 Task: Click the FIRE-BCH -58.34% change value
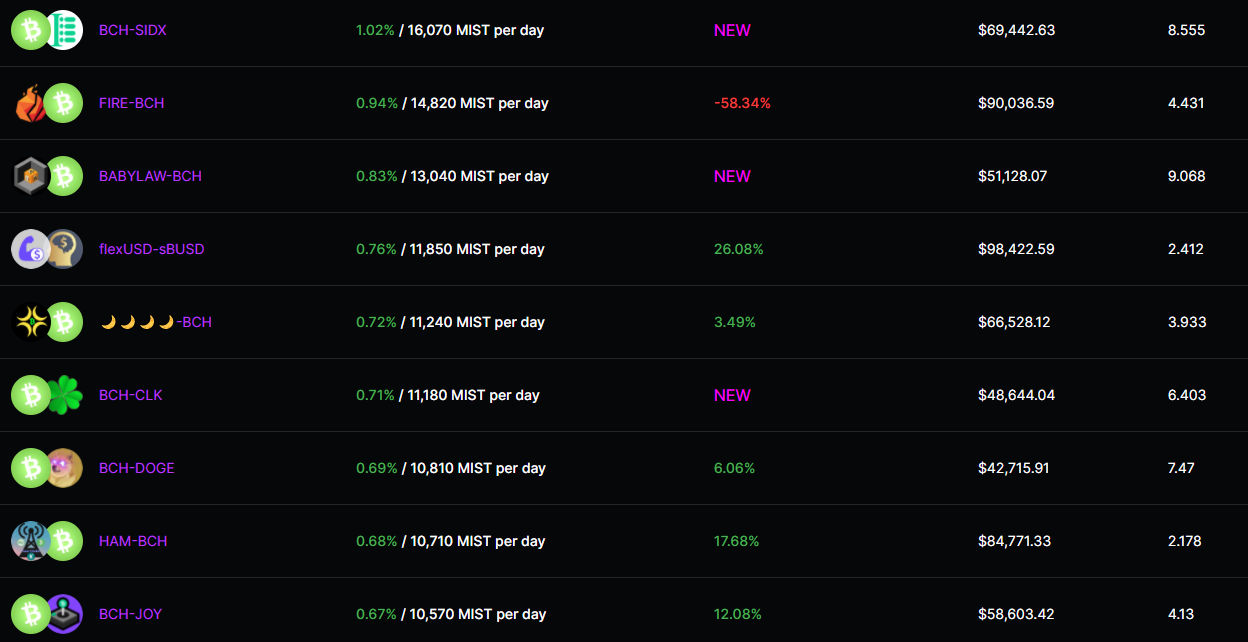pos(742,103)
